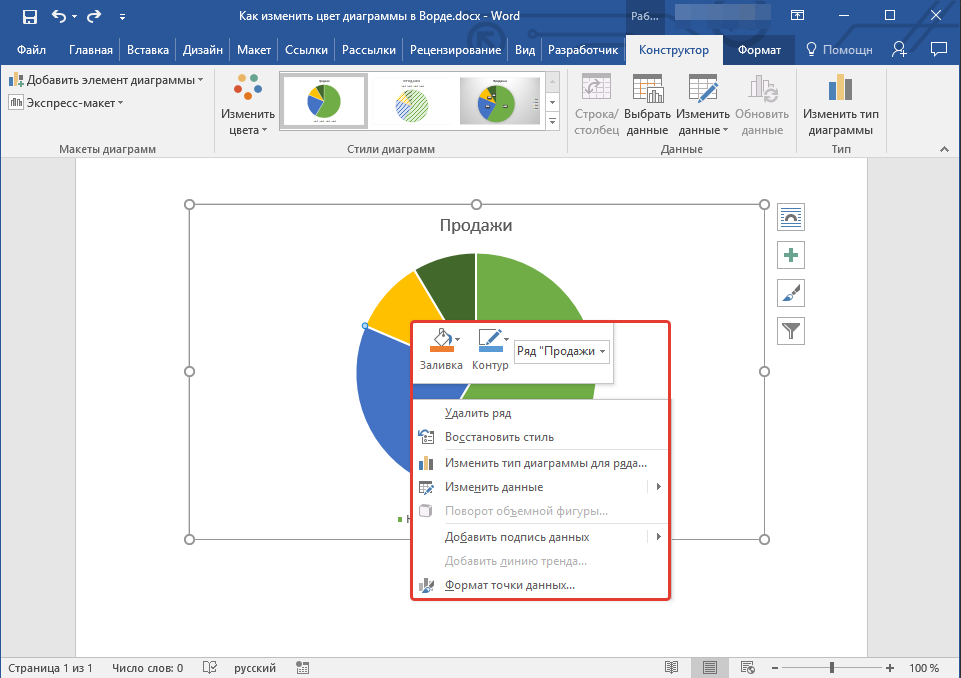
Task: Switch to the Формат tab
Action: [759, 50]
